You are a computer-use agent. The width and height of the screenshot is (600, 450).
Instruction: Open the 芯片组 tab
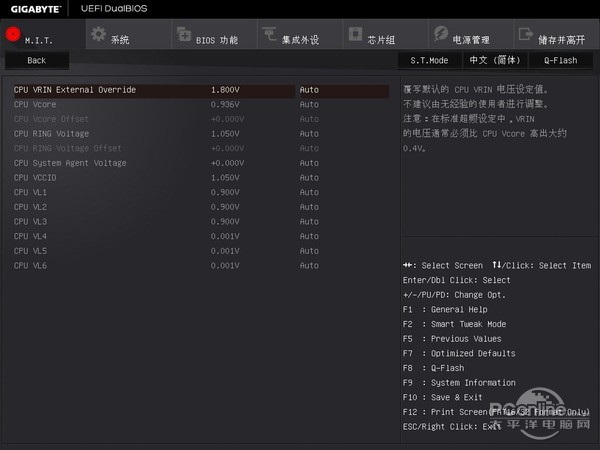pyautogui.click(x=385, y=34)
